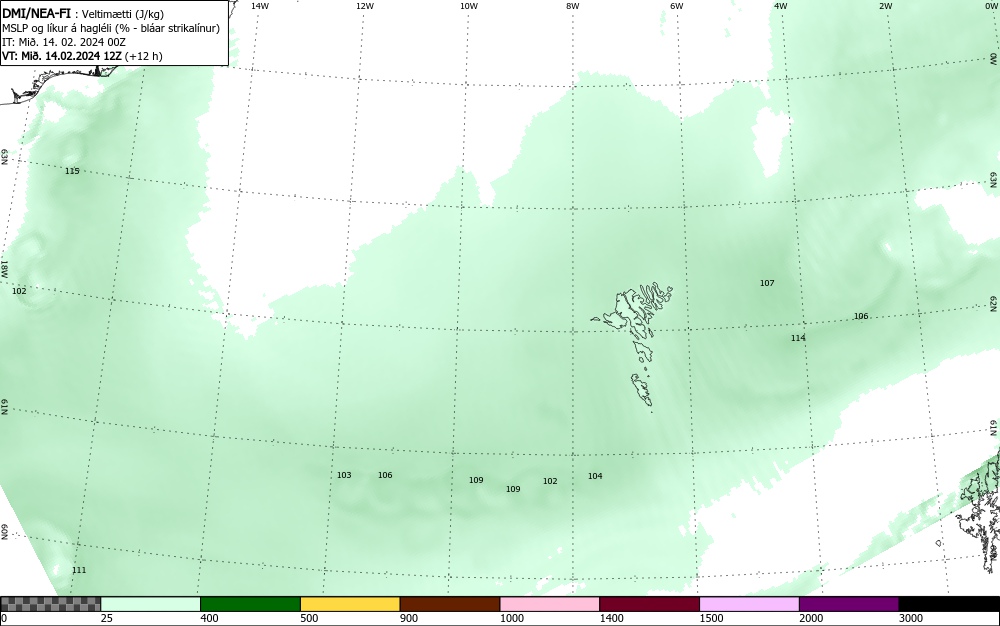This screenshot has width=1000, height=626.
Task: Click the legend value 3000
Action: [911, 618]
